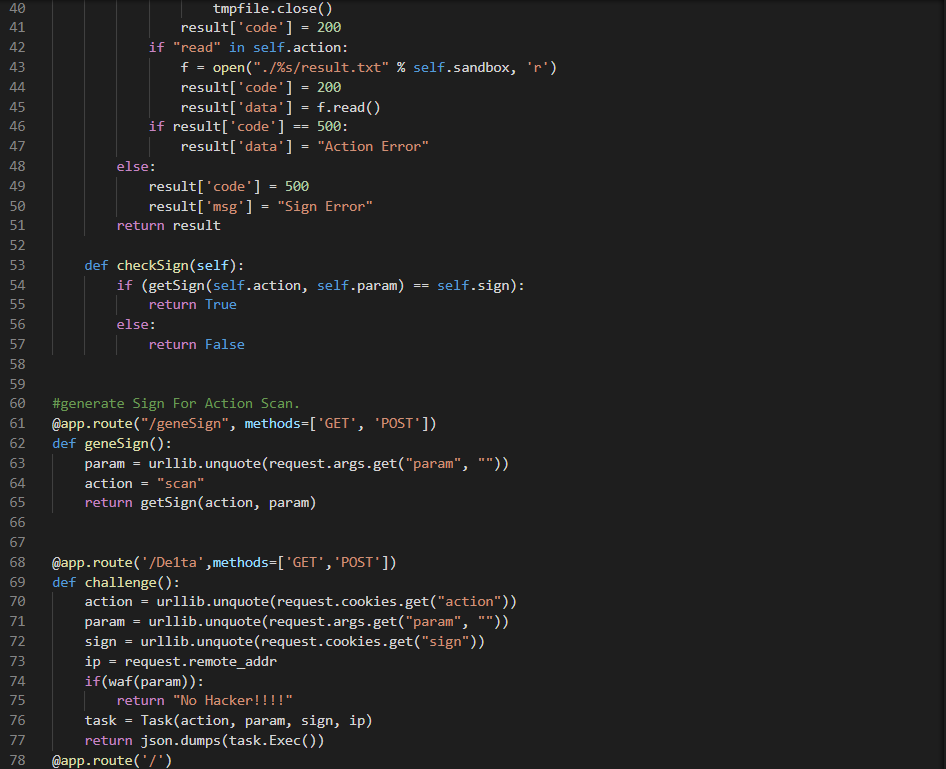This screenshot has width=946, height=769.
Task: Click 'getSign(action, param)' on line 65
Action: coord(229,503)
